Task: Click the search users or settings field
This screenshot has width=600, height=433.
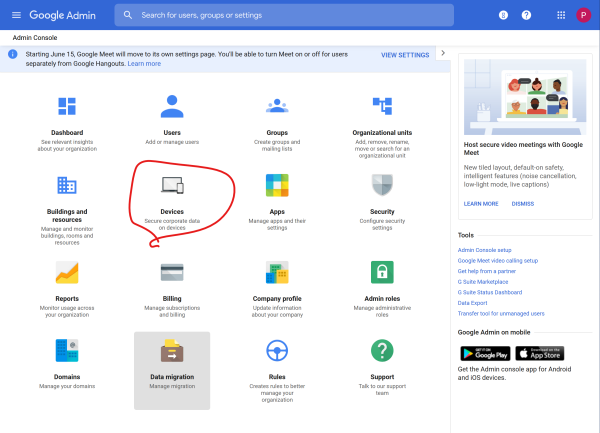Action: tap(280, 15)
